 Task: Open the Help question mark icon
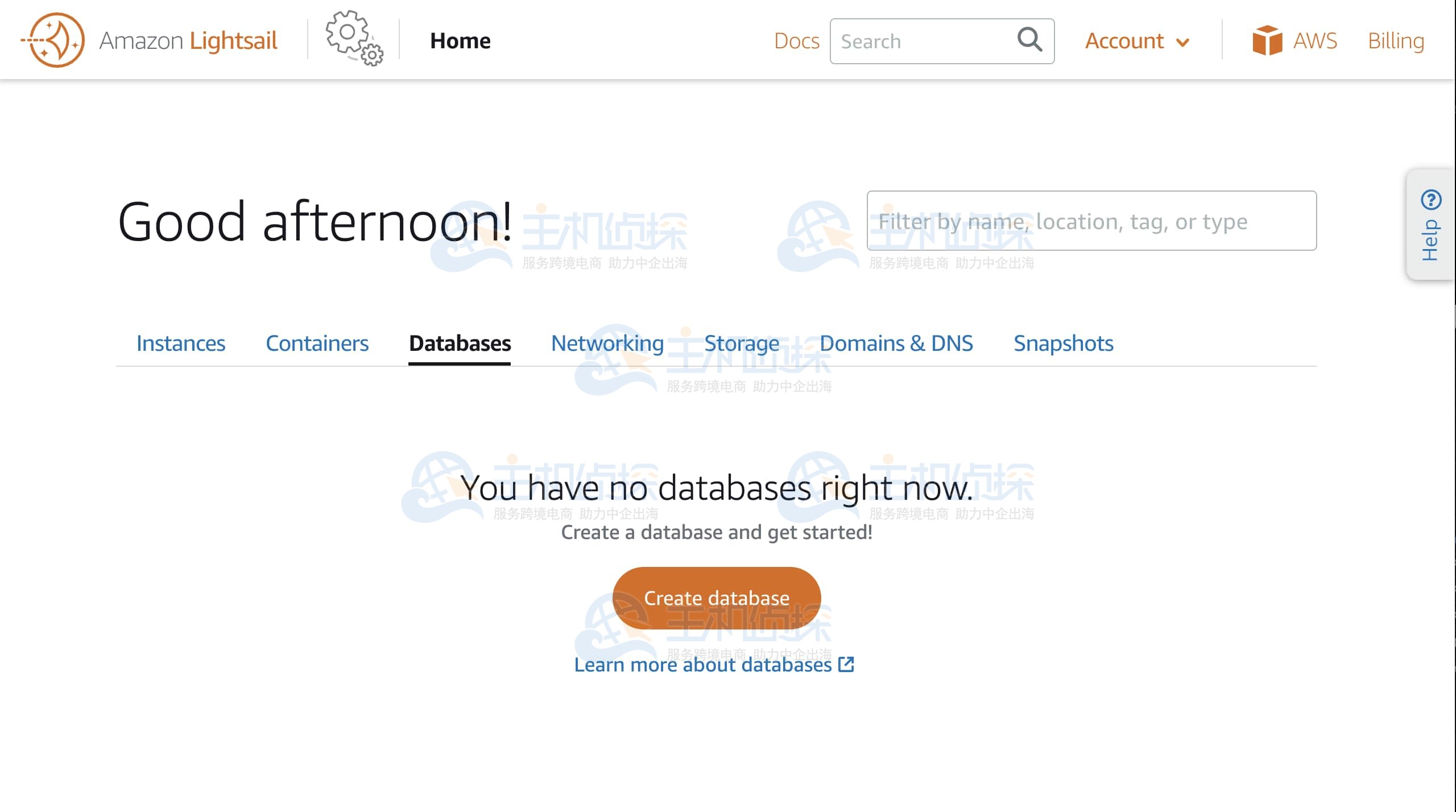pos(1431,200)
